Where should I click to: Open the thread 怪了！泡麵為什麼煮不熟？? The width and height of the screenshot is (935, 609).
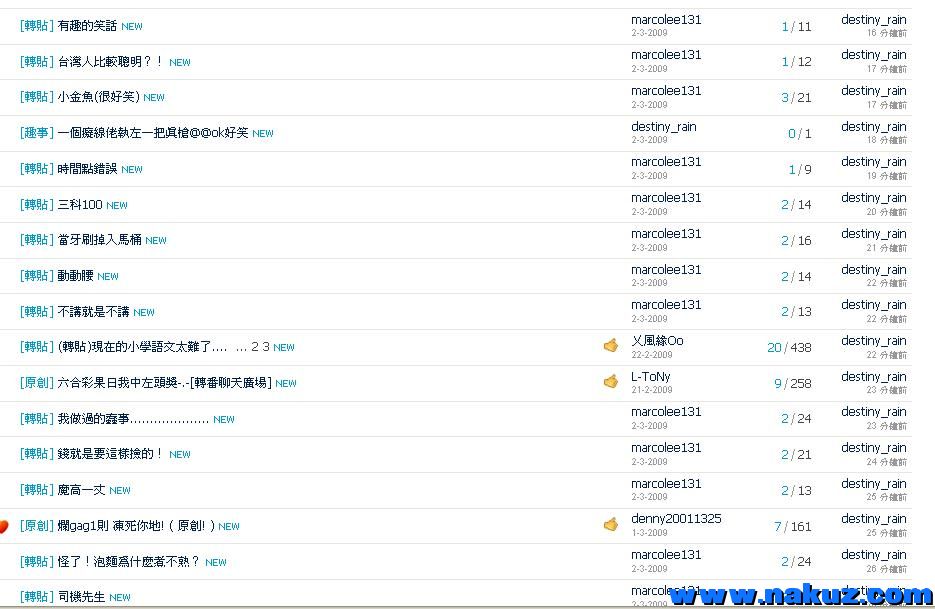[129, 561]
